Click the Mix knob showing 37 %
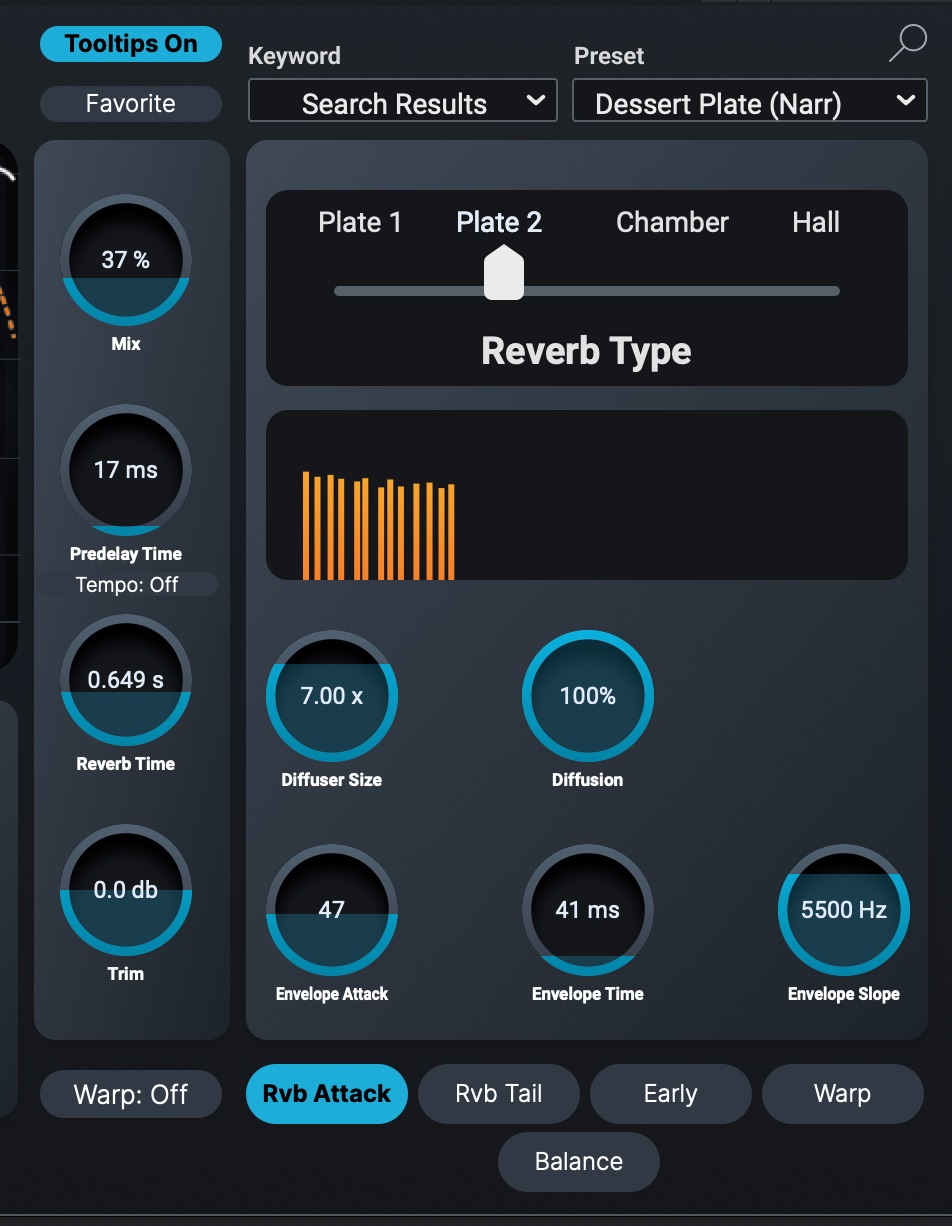This screenshot has width=952, height=1226. pyautogui.click(x=126, y=260)
